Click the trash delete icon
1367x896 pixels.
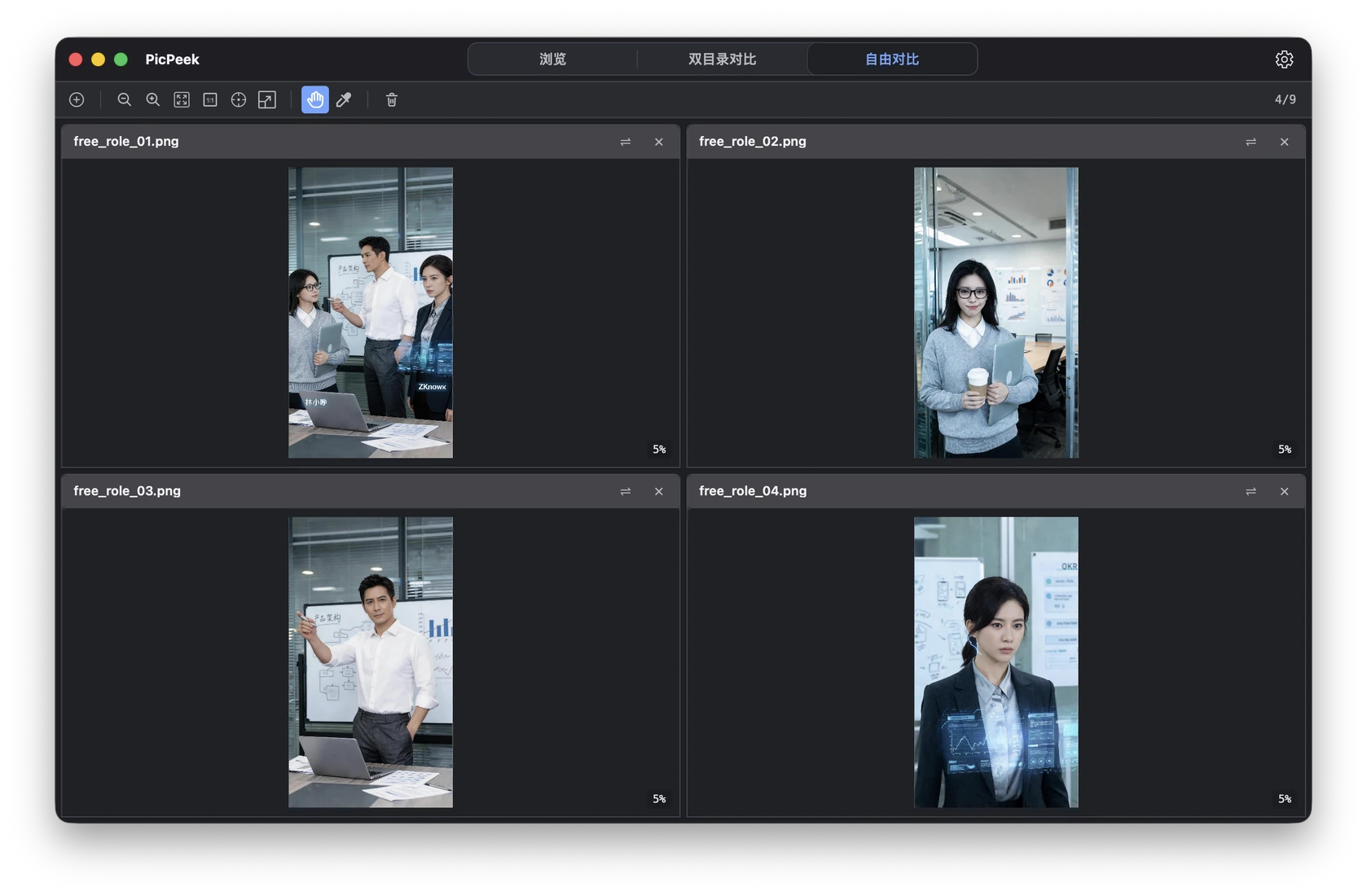tap(392, 99)
